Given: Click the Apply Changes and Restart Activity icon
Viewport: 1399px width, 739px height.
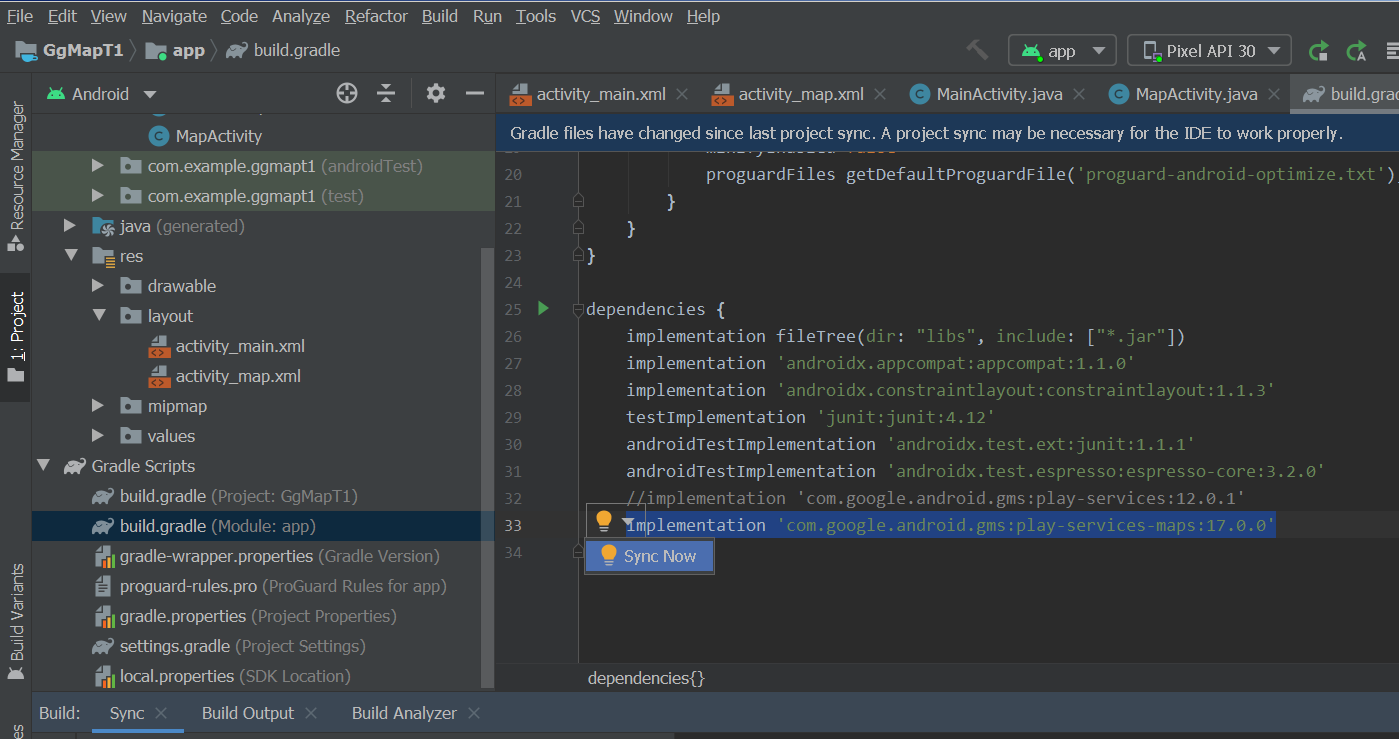Looking at the screenshot, I should coord(1319,50).
